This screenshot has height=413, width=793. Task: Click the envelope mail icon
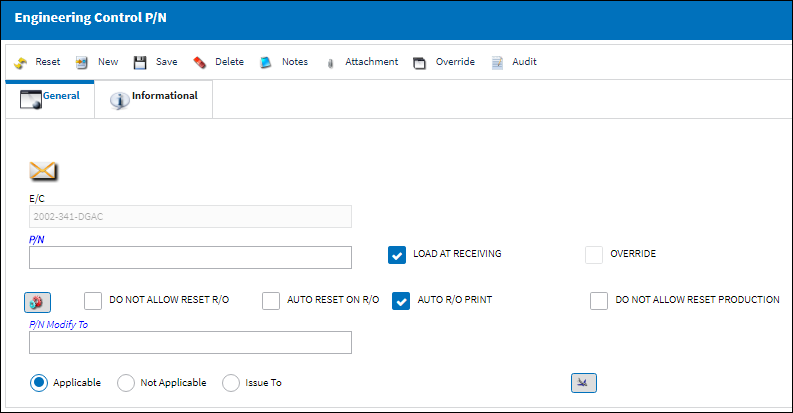tap(43, 171)
